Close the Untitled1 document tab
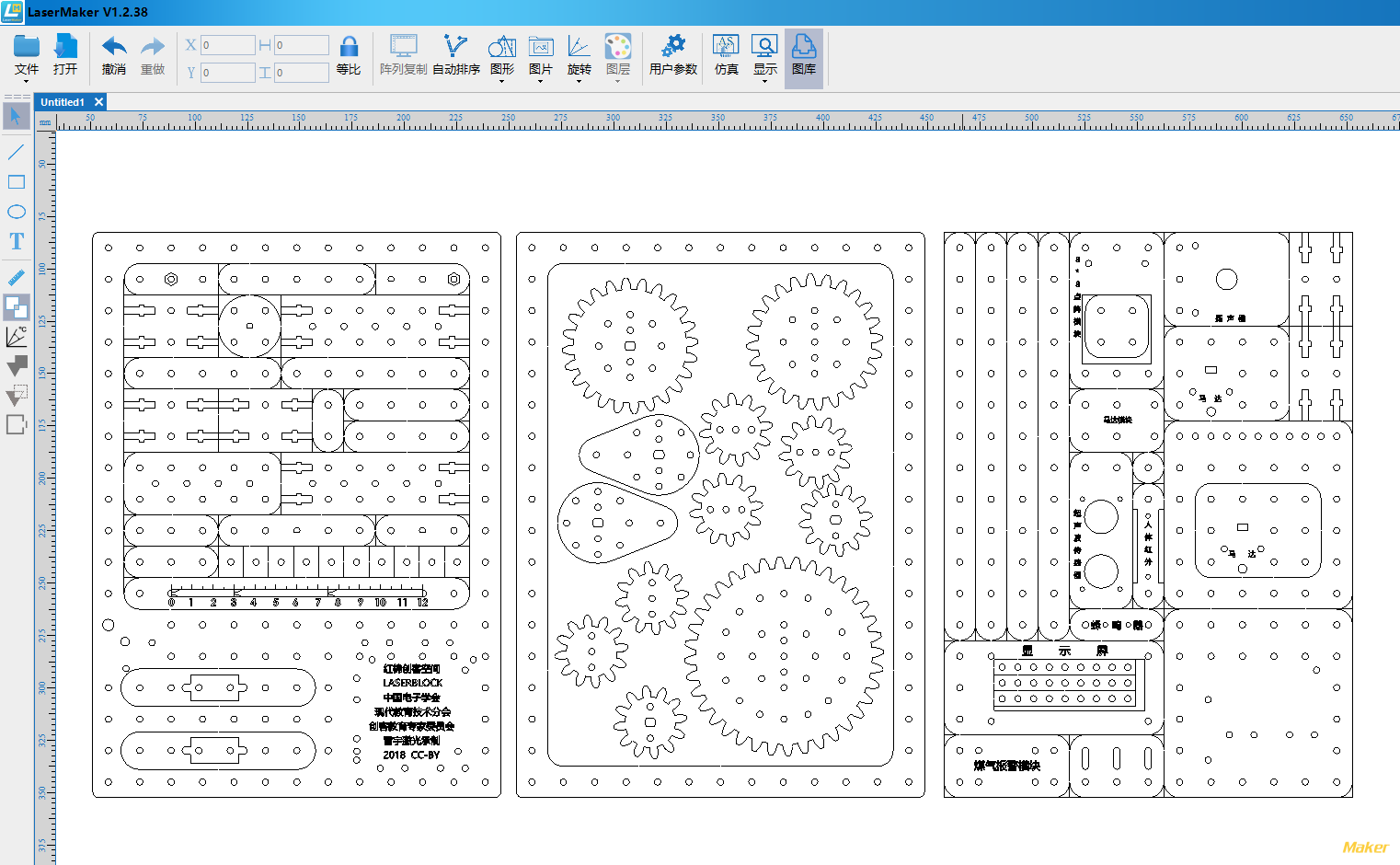Screen dimensions: 1400x865 coord(99,102)
